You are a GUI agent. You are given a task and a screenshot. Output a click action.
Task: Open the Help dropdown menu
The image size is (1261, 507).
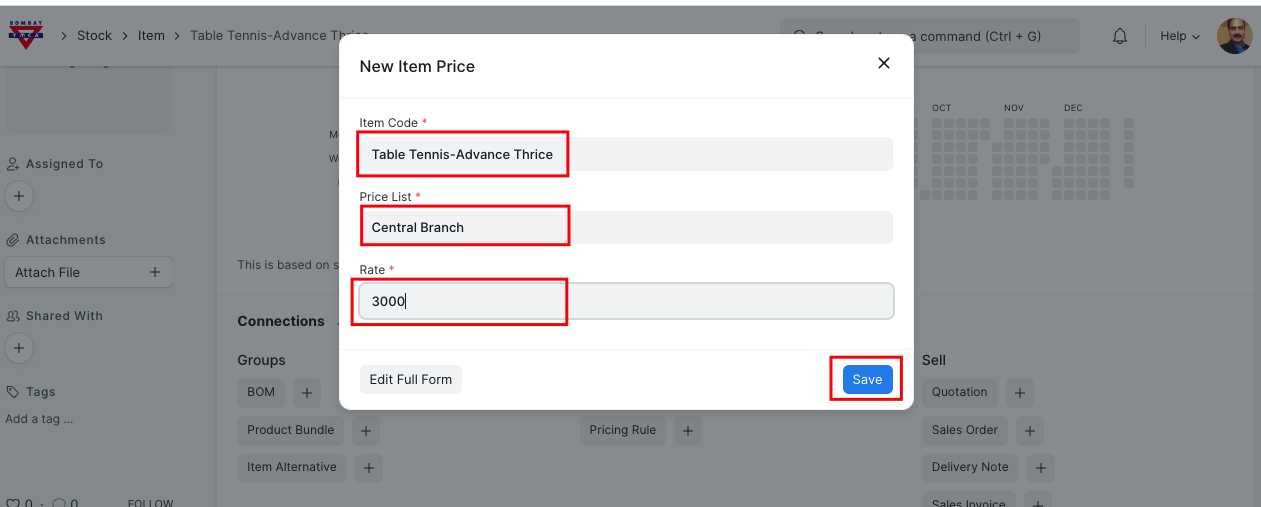pyautogui.click(x=1179, y=36)
